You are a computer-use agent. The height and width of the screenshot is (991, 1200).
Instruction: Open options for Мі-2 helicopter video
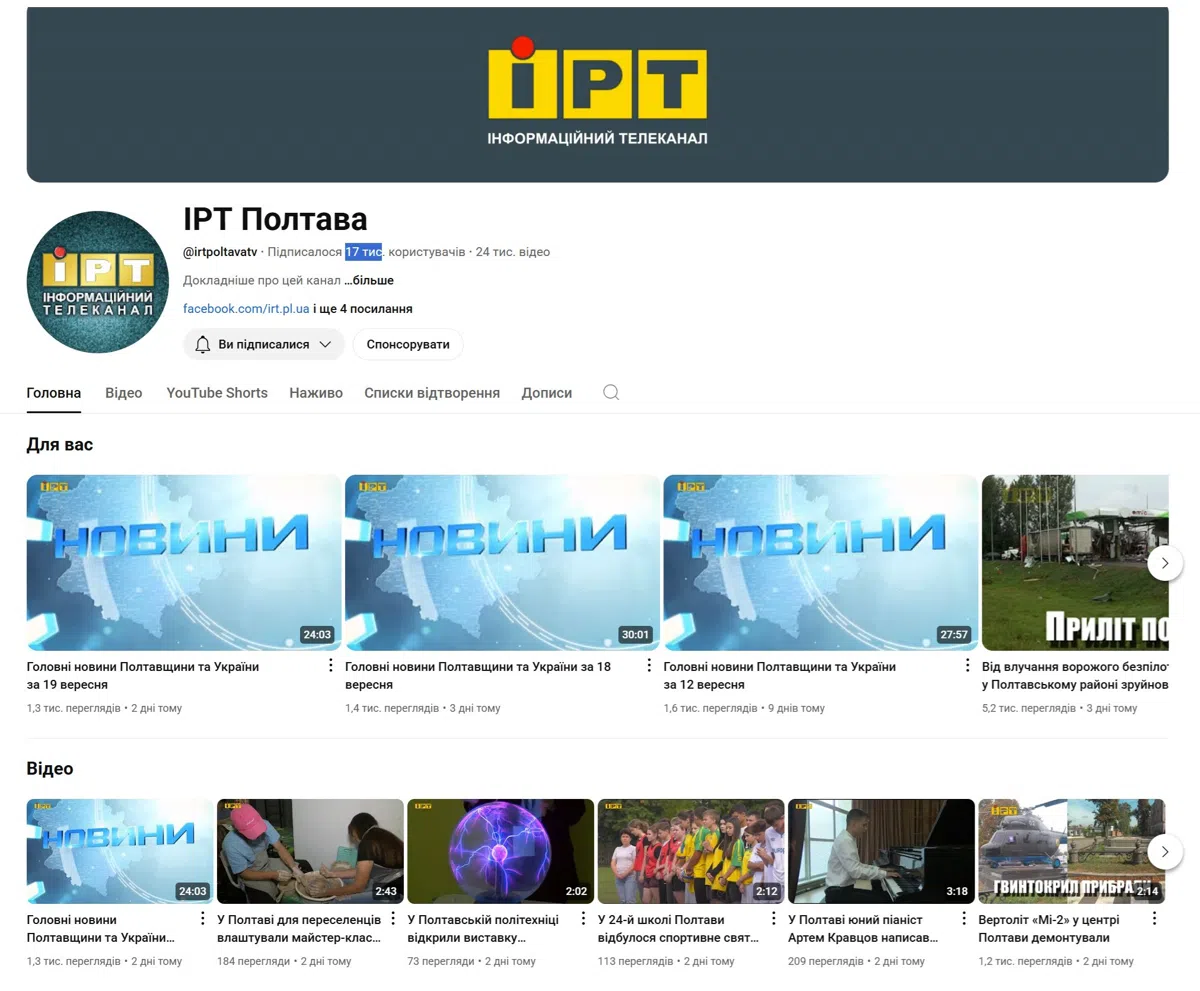(1154, 919)
